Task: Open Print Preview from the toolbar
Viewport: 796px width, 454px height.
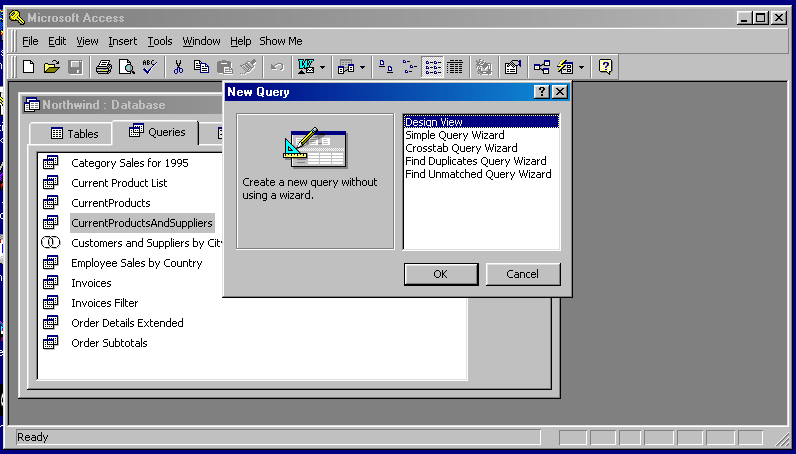Action: coord(126,67)
